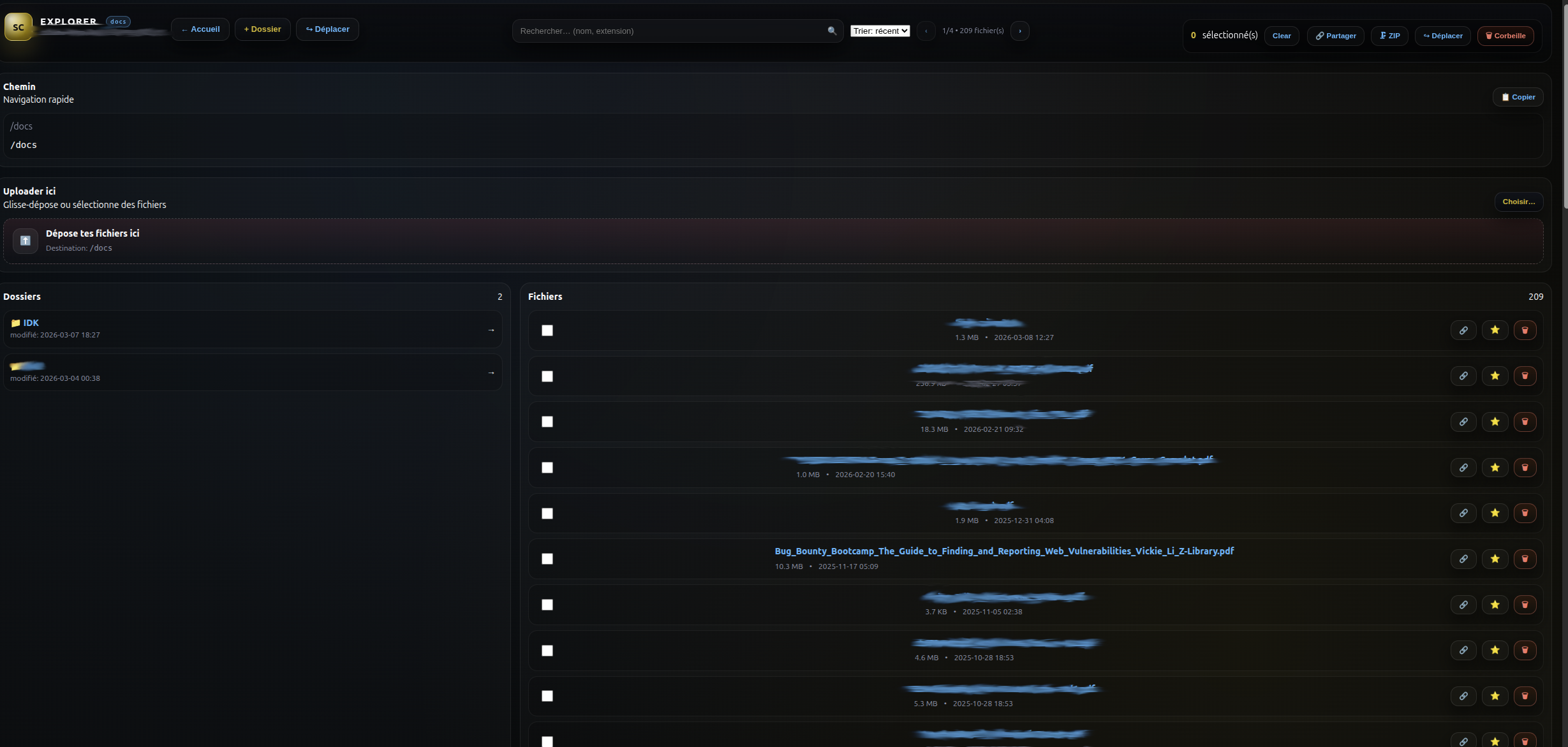The width and height of the screenshot is (1568, 747).
Task: Click the upload arrow icon in the drop zone
Action: pos(26,240)
